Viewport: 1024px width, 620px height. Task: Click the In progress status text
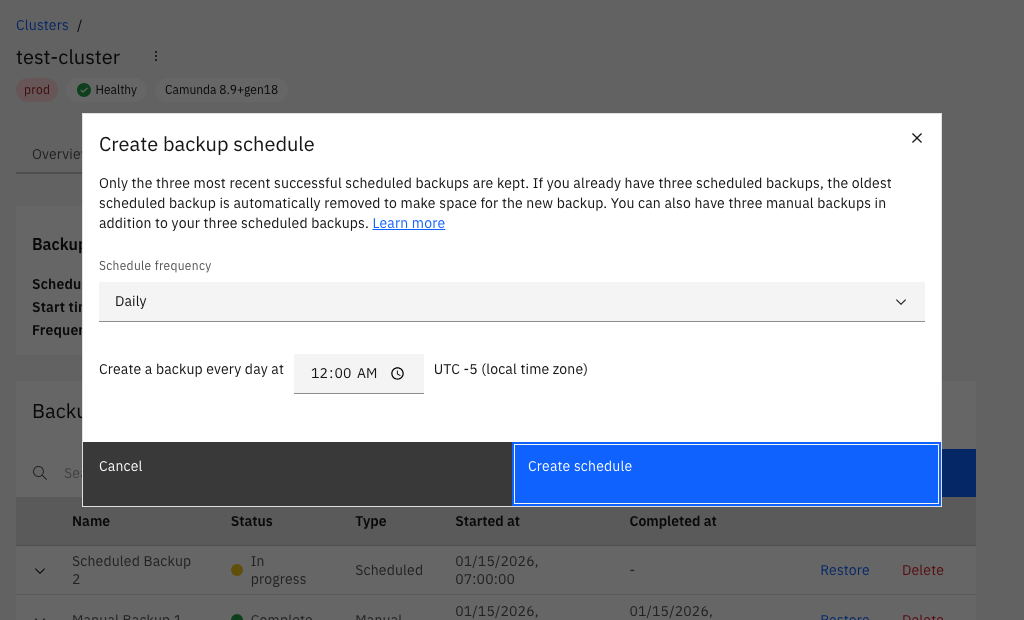(x=278, y=570)
